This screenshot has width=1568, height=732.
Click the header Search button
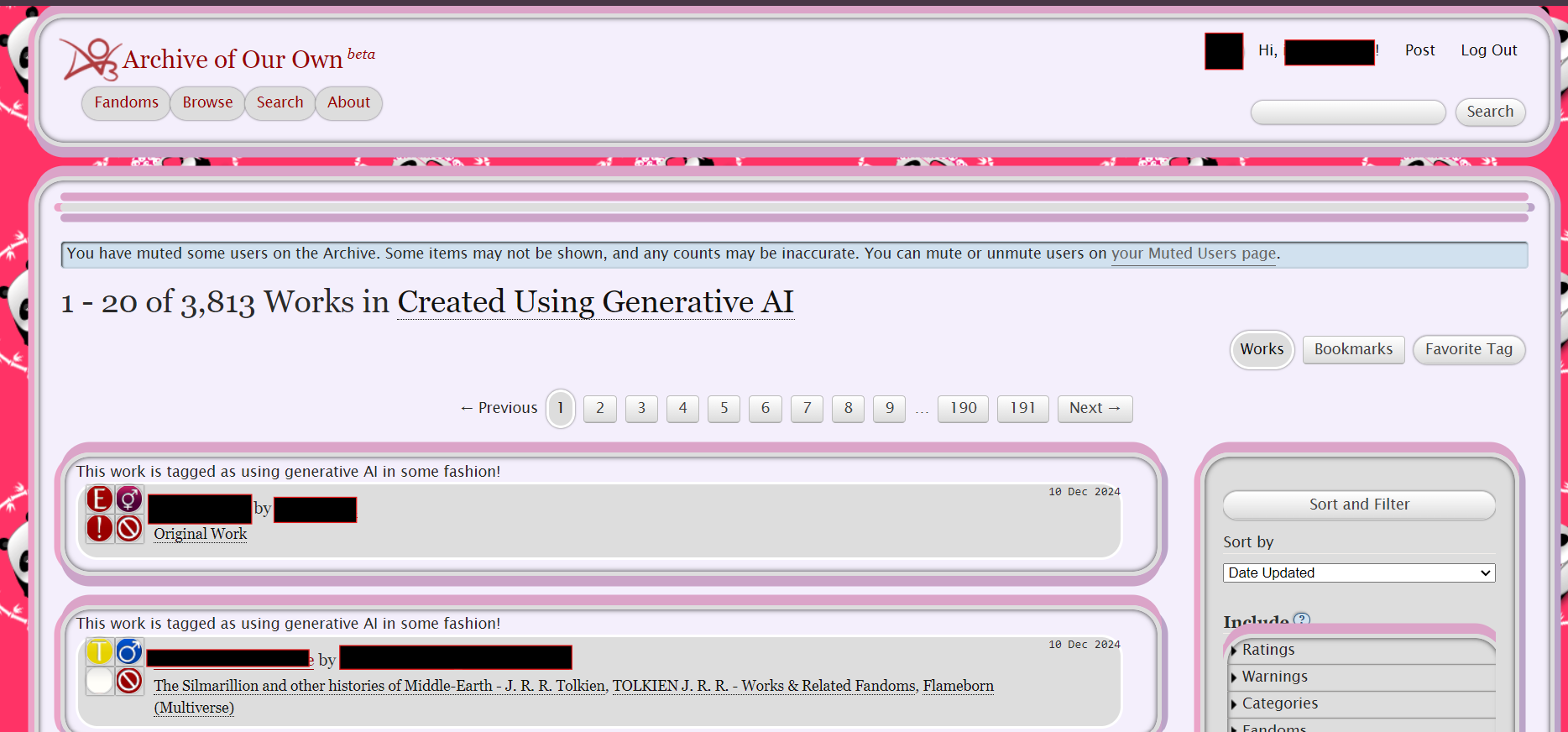[1490, 112]
